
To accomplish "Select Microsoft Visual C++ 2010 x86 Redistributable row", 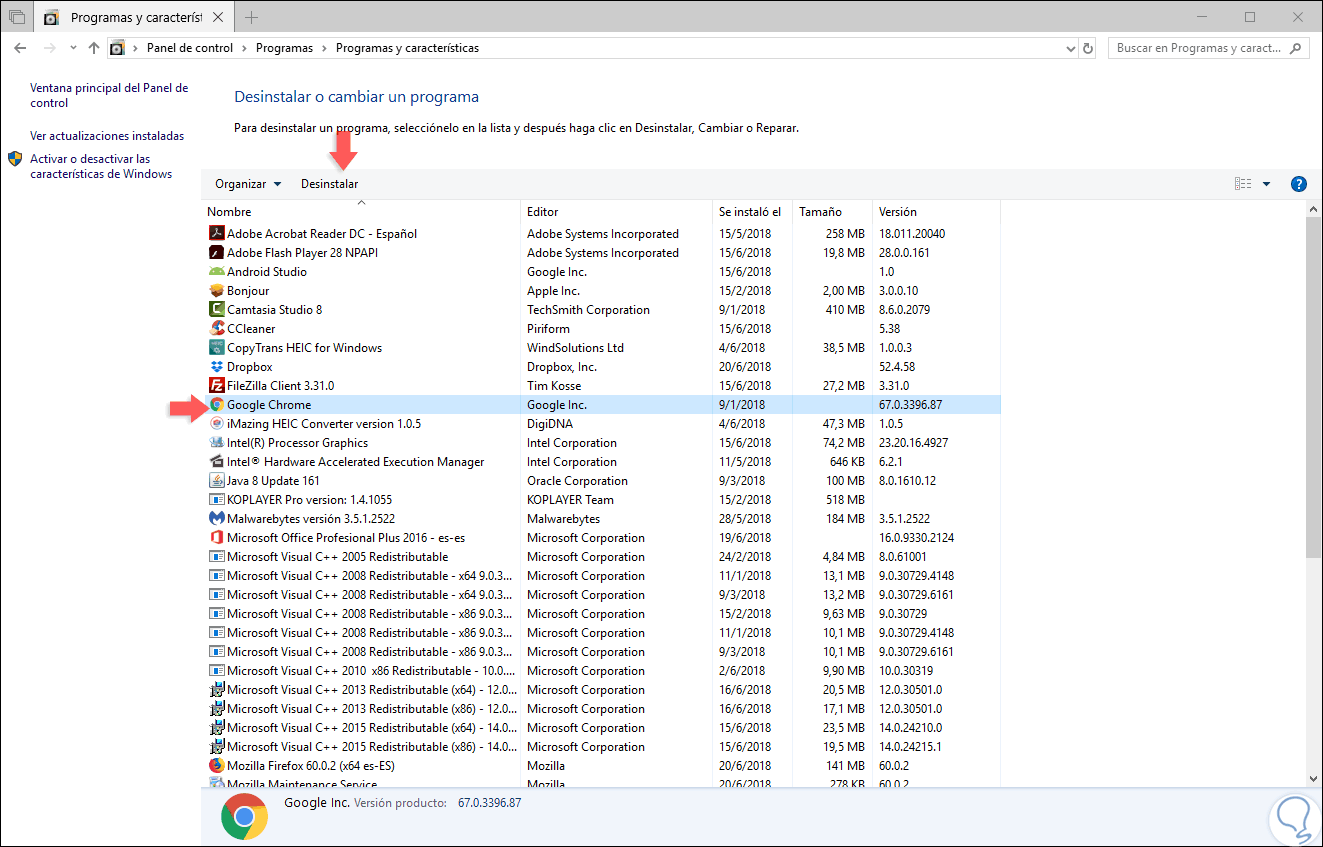I will coord(600,671).
